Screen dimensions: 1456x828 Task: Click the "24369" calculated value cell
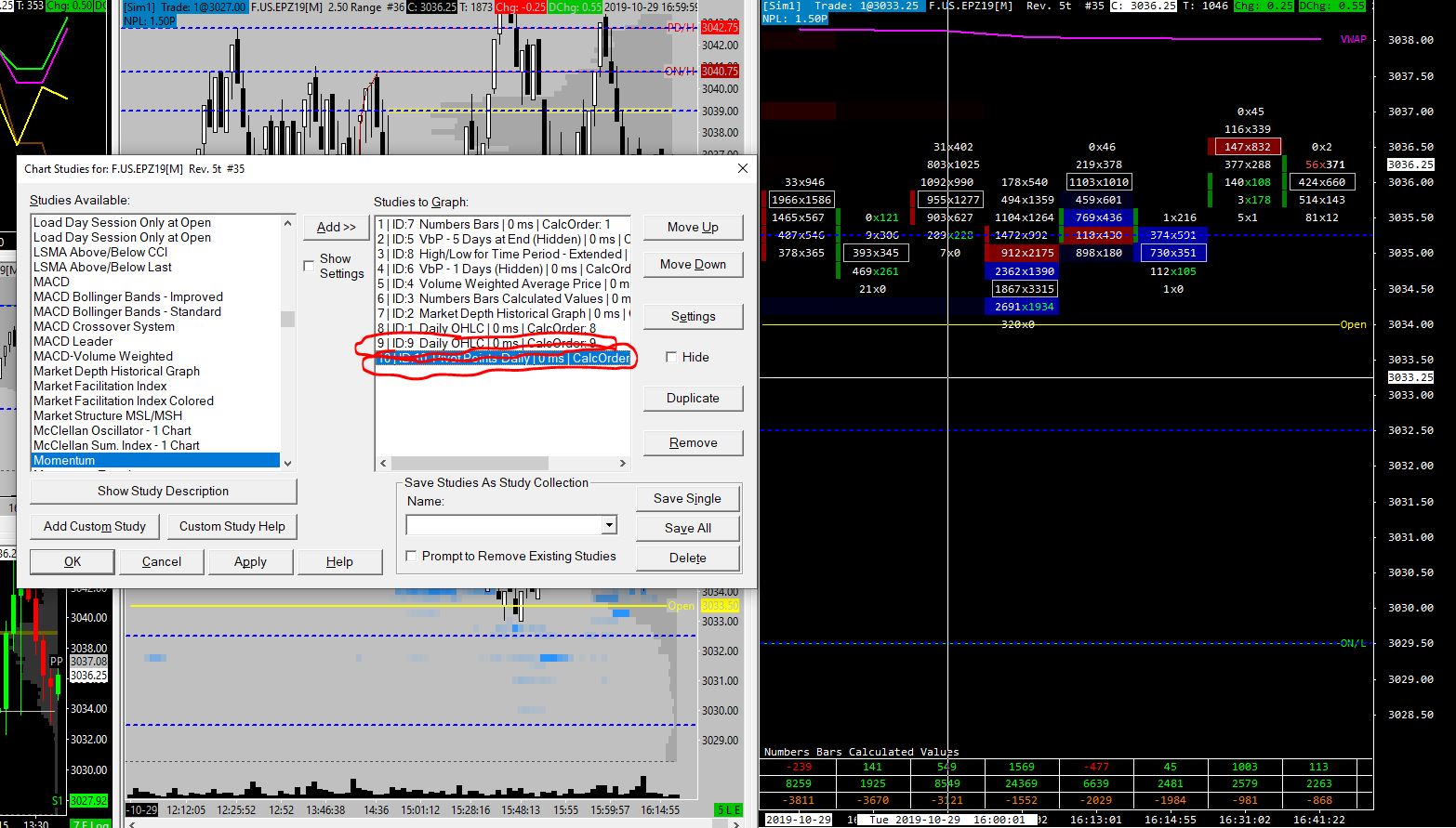tap(1021, 783)
